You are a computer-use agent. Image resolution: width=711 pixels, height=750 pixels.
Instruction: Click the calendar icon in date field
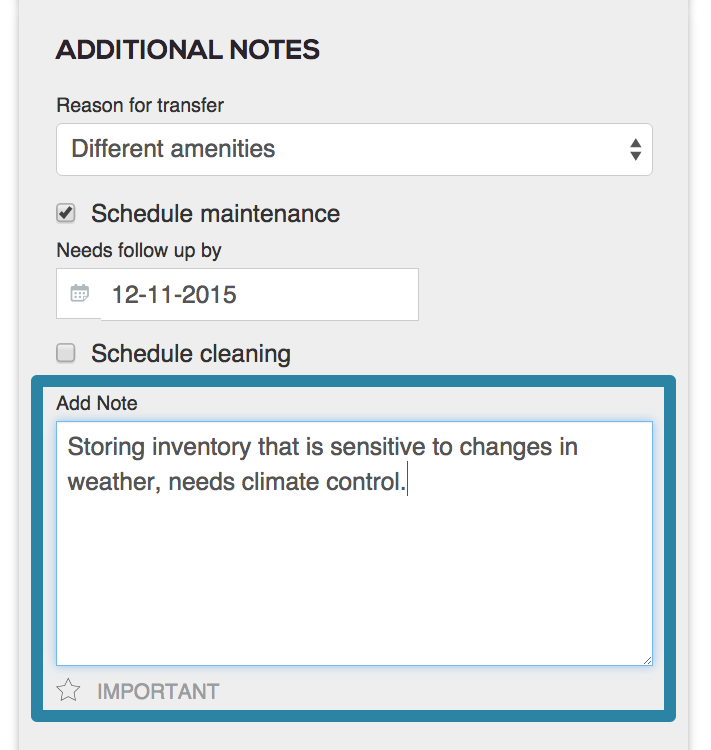tap(79, 293)
